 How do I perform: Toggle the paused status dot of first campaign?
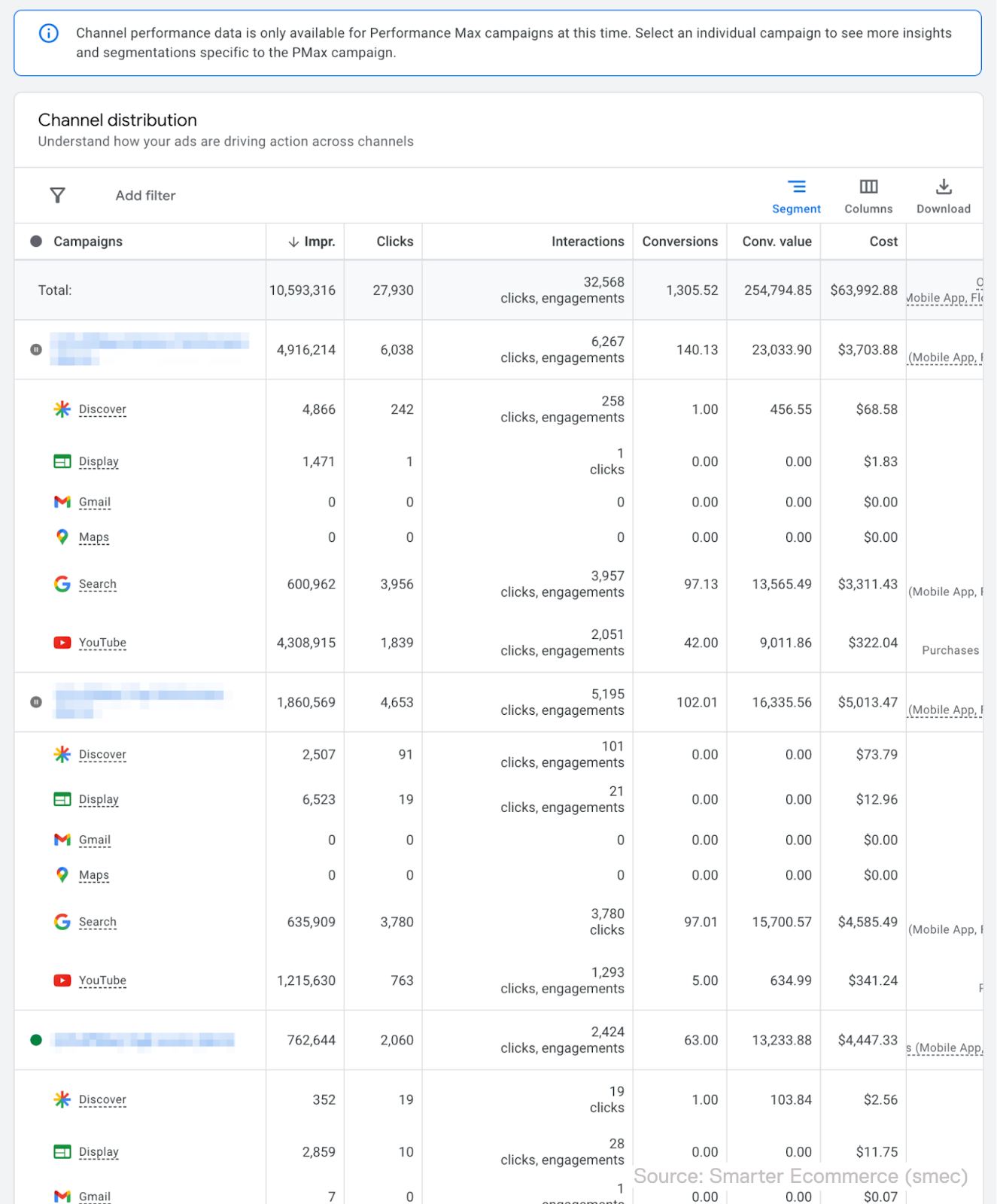pos(35,350)
